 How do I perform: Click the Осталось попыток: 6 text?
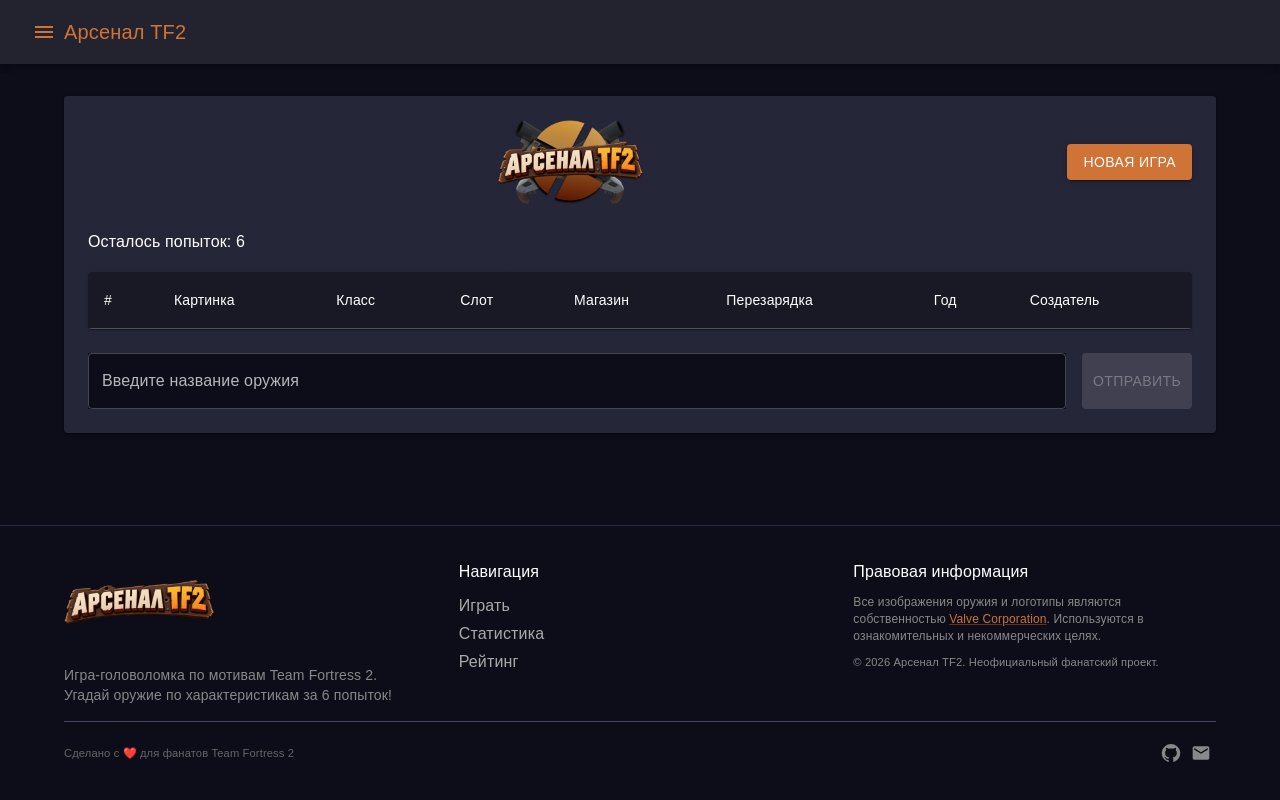166,242
